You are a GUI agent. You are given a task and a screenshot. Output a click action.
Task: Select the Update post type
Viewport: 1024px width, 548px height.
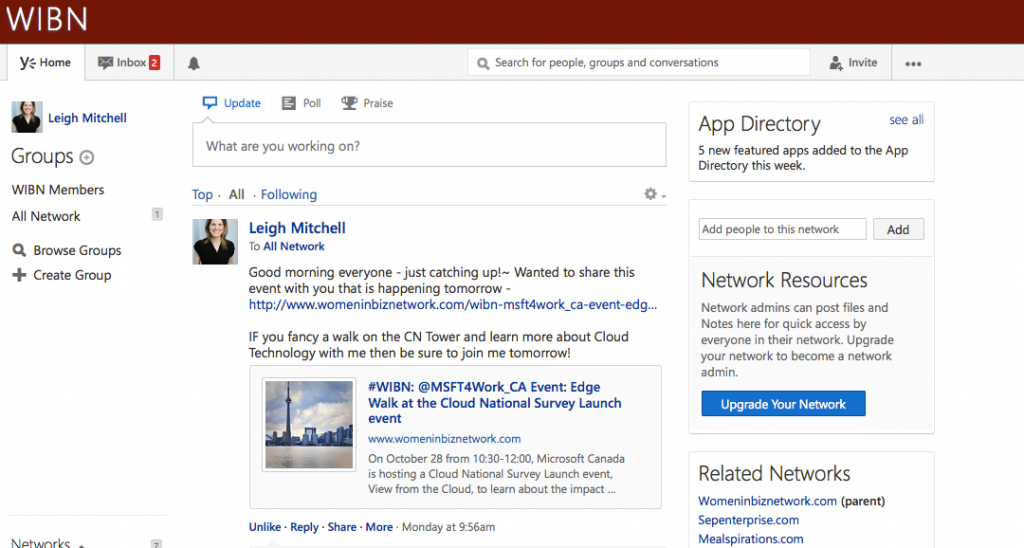point(232,103)
